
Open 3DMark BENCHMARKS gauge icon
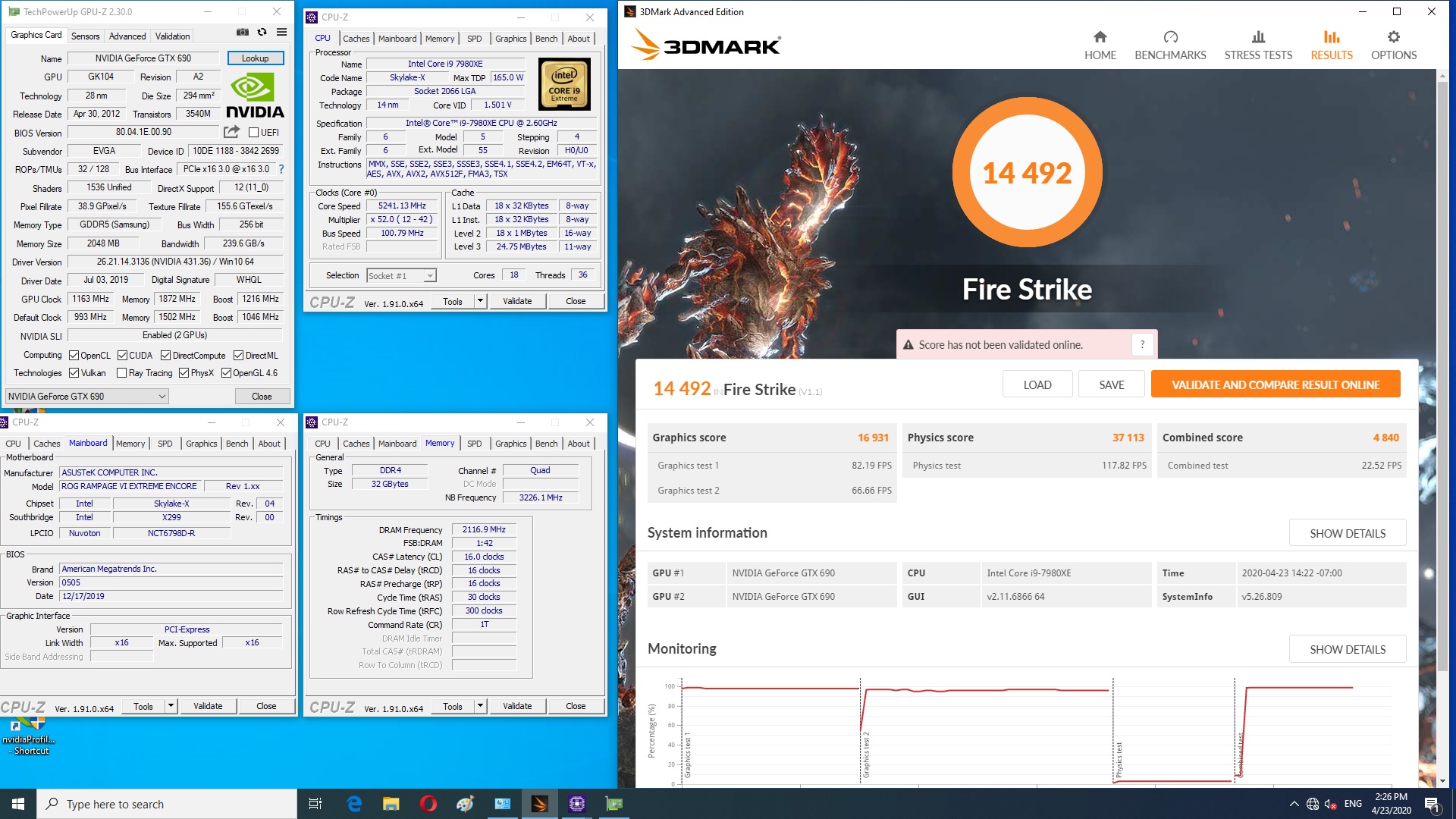coord(1171,37)
